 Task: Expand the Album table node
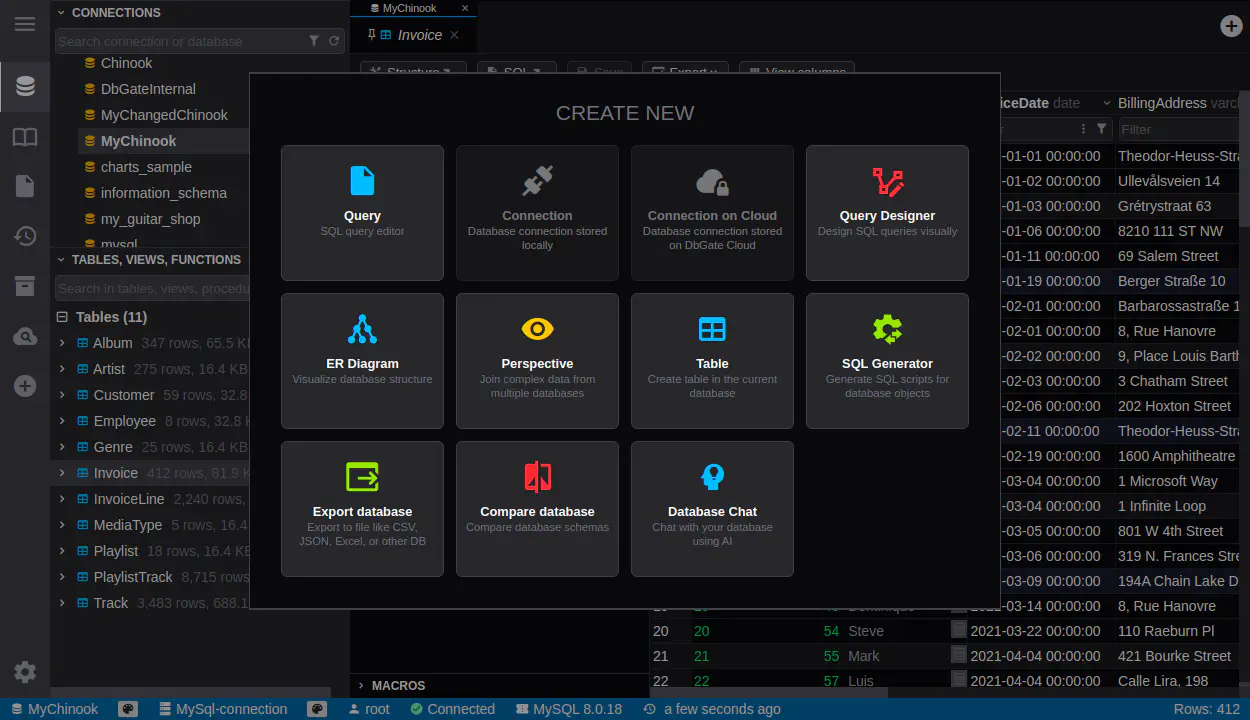pyautogui.click(x=62, y=343)
